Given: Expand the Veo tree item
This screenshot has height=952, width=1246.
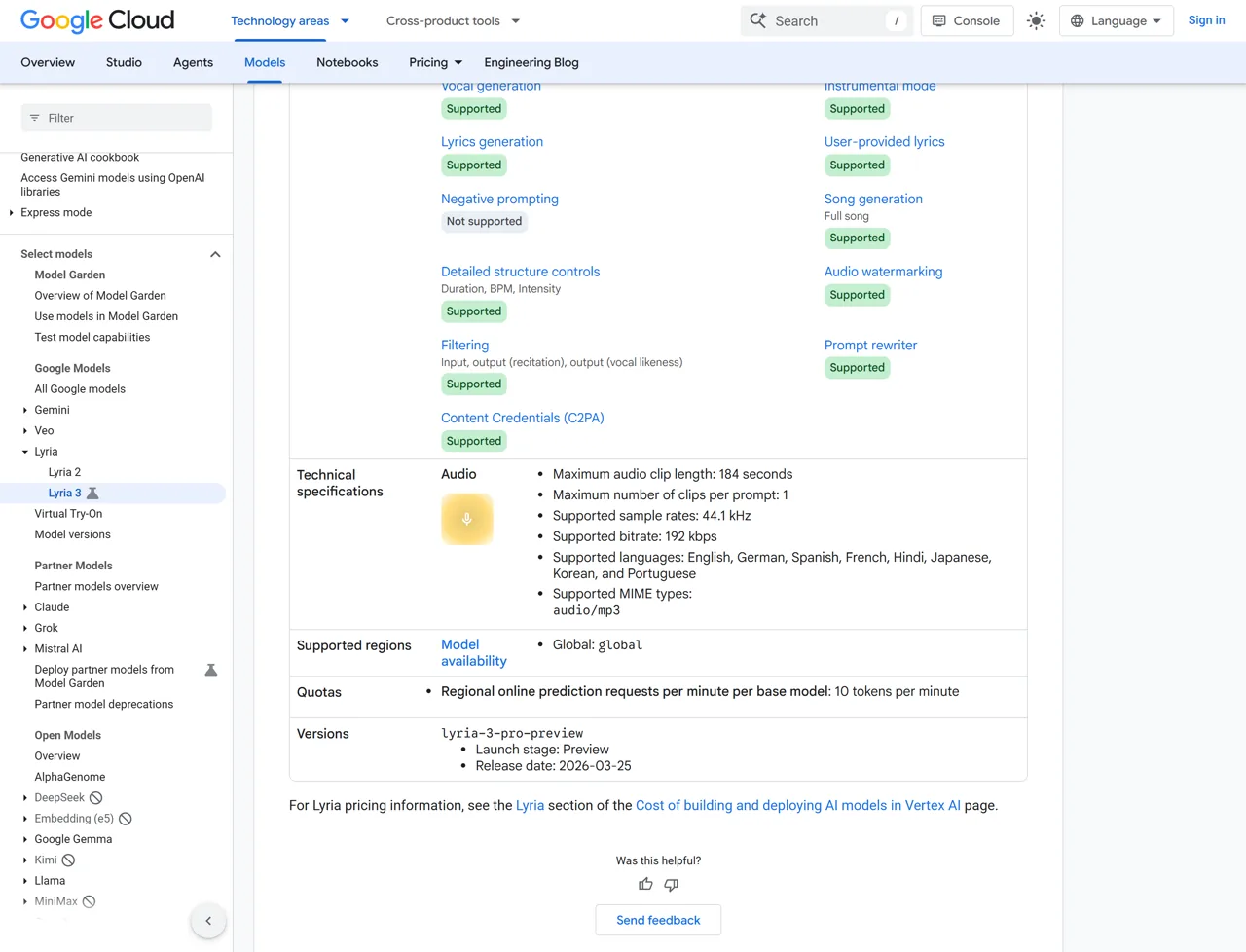Looking at the screenshot, I should [25, 431].
